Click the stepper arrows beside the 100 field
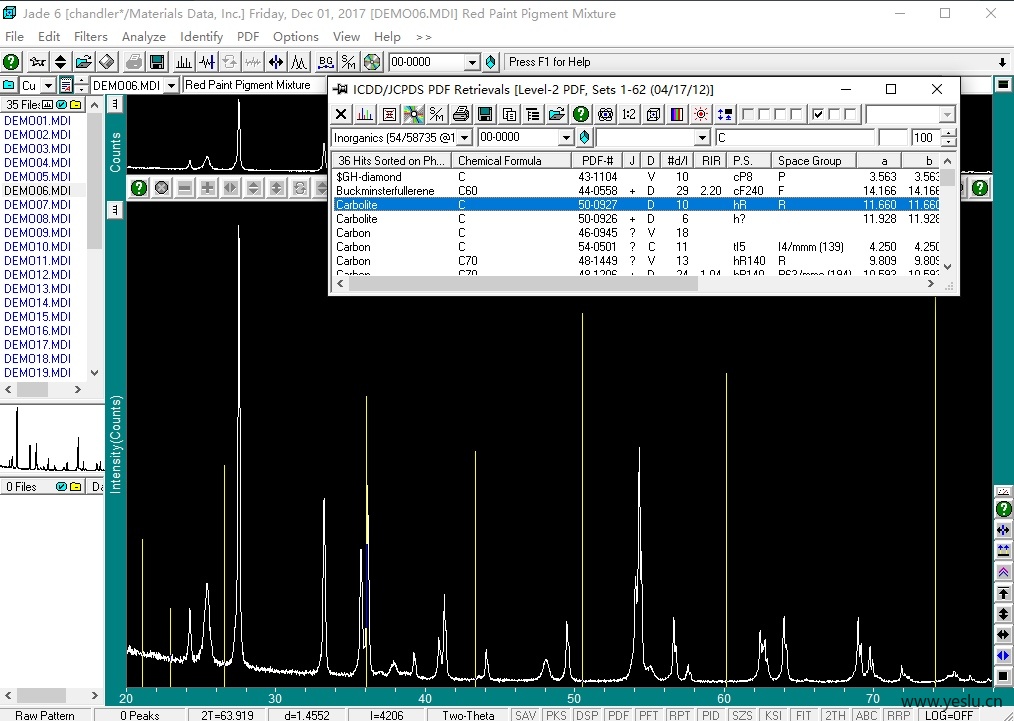 pos(948,138)
